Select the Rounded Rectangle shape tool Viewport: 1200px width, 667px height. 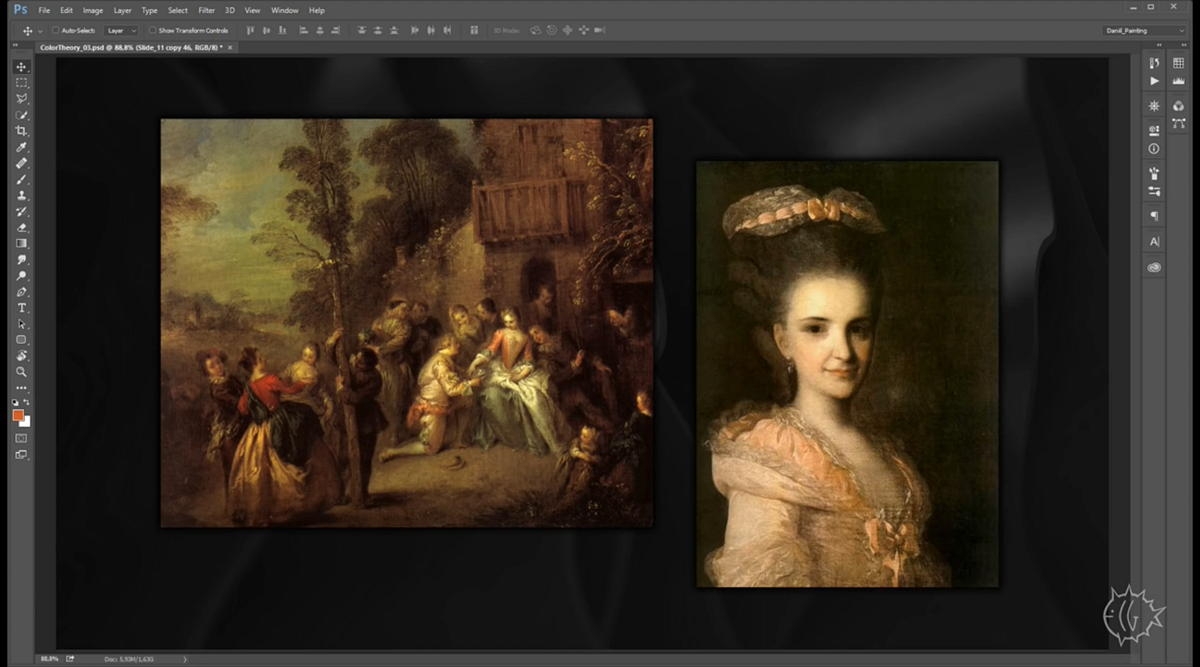click(21, 340)
